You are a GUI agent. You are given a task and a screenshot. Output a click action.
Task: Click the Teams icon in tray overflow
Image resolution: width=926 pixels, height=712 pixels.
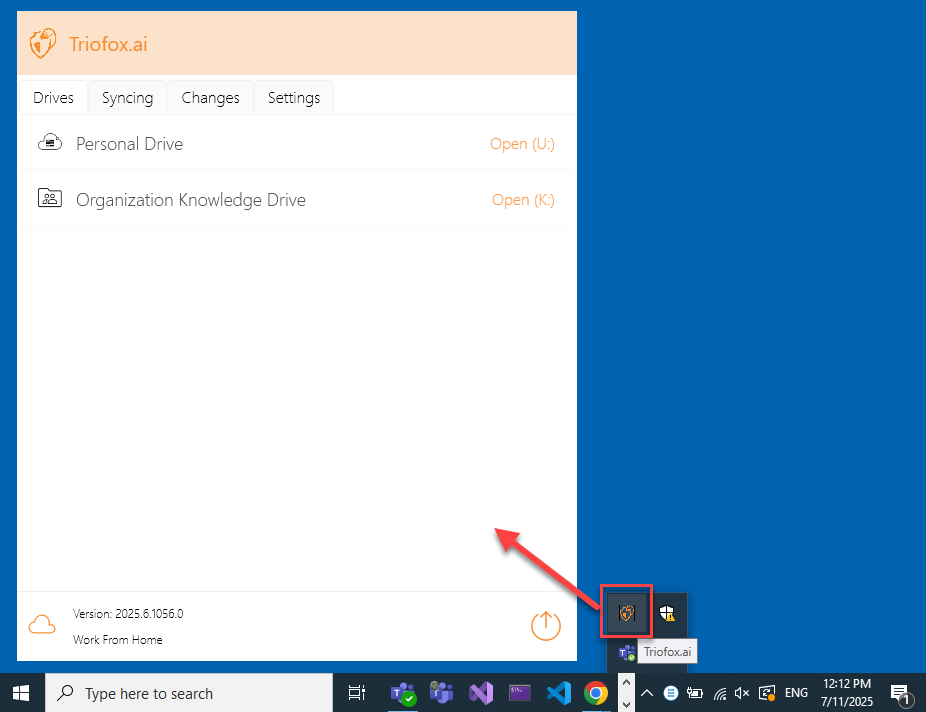click(627, 652)
